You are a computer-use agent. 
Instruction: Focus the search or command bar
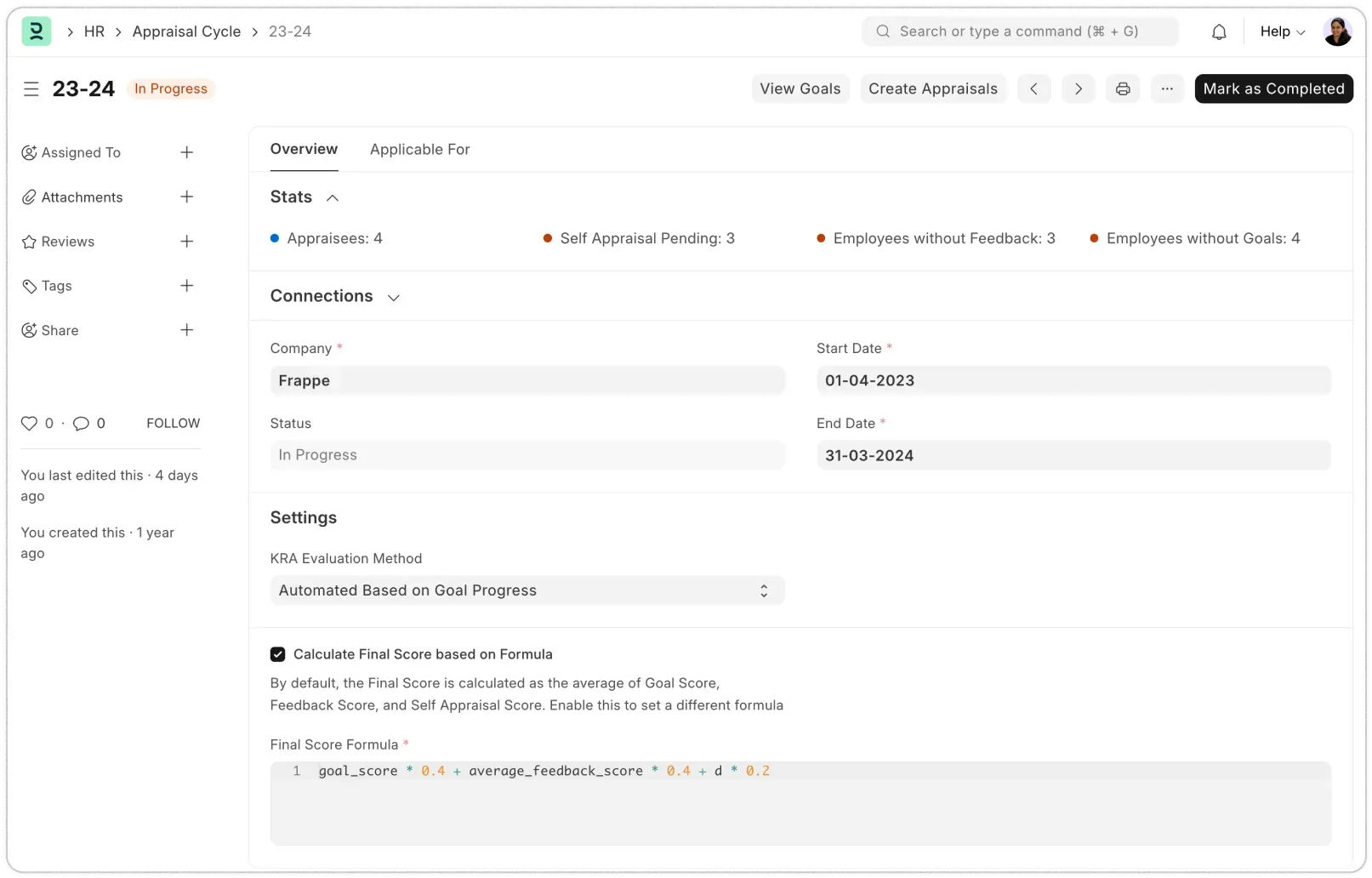pyautogui.click(x=1019, y=31)
